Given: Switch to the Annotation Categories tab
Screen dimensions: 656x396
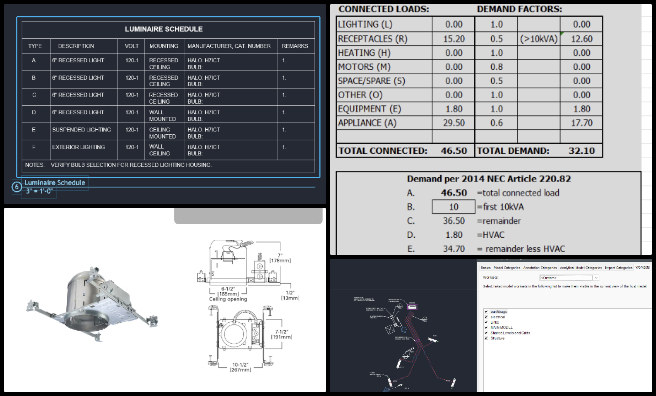Looking at the screenshot, I should click(x=540, y=268).
